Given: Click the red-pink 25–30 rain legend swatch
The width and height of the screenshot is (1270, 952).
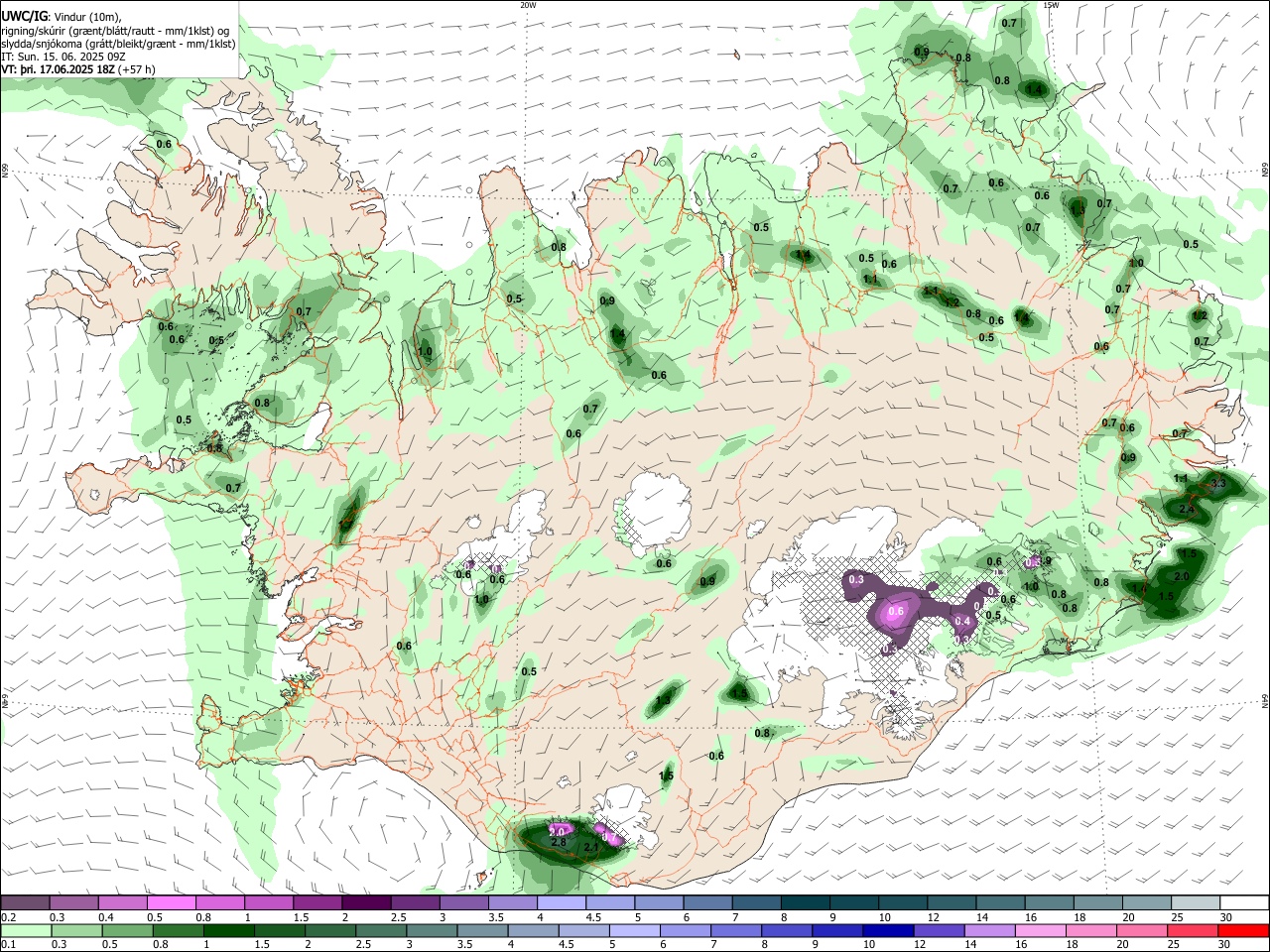Looking at the screenshot, I should [x=1194, y=931].
